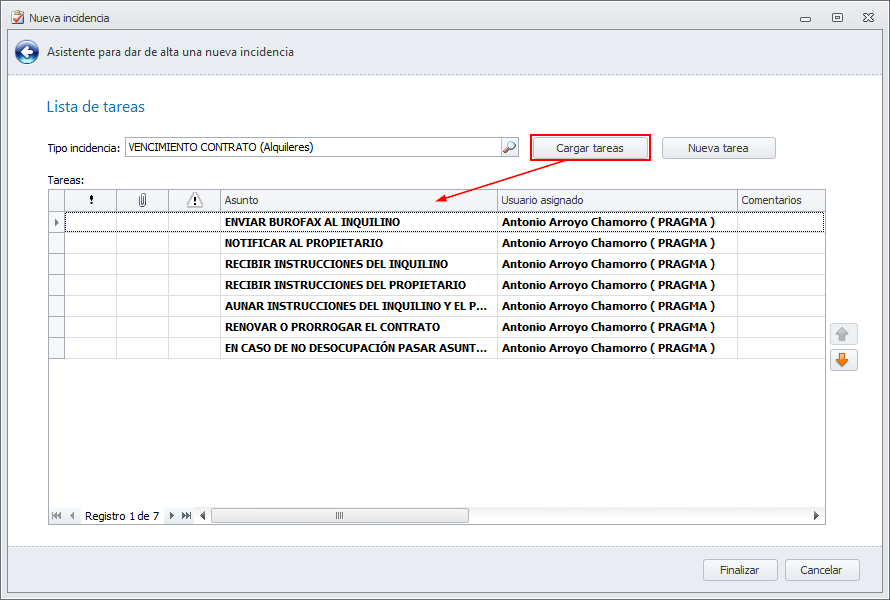Sort by priority exclamation column header
This screenshot has width=890, height=600.
pos(91,200)
